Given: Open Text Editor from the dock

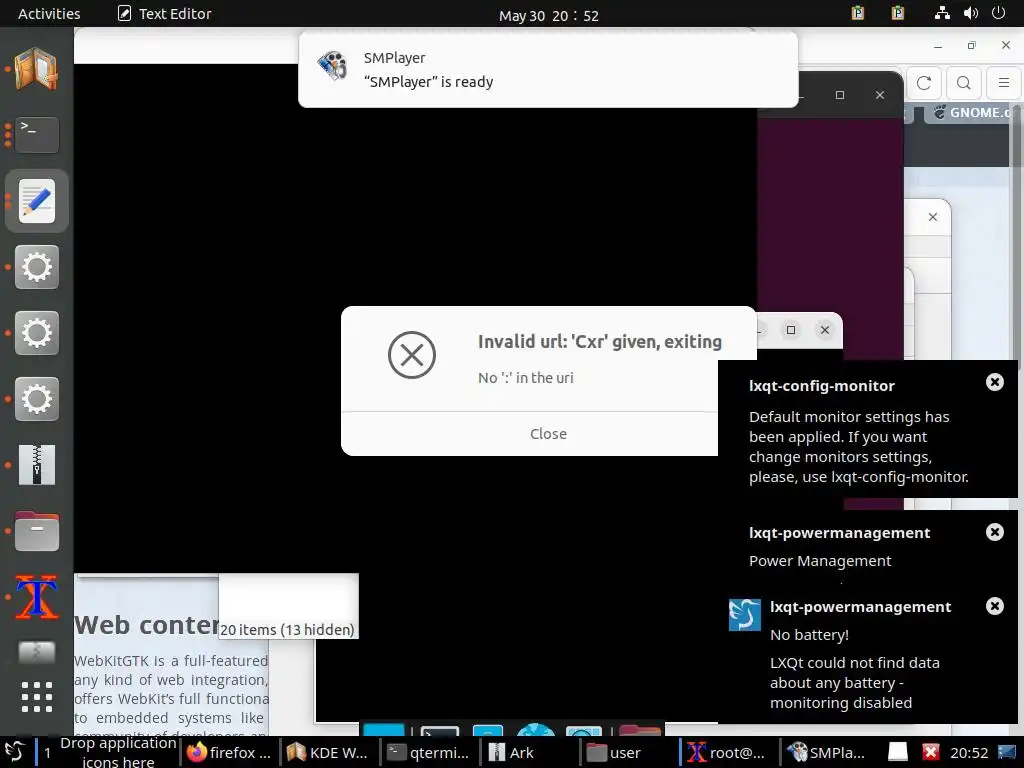Looking at the screenshot, I should pyautogui.click(x=37, y=201).
